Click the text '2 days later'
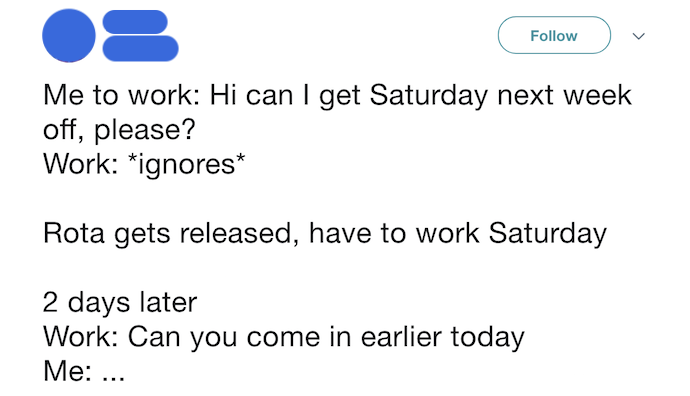This screenshot has width=690, height=396. [120, 302]
